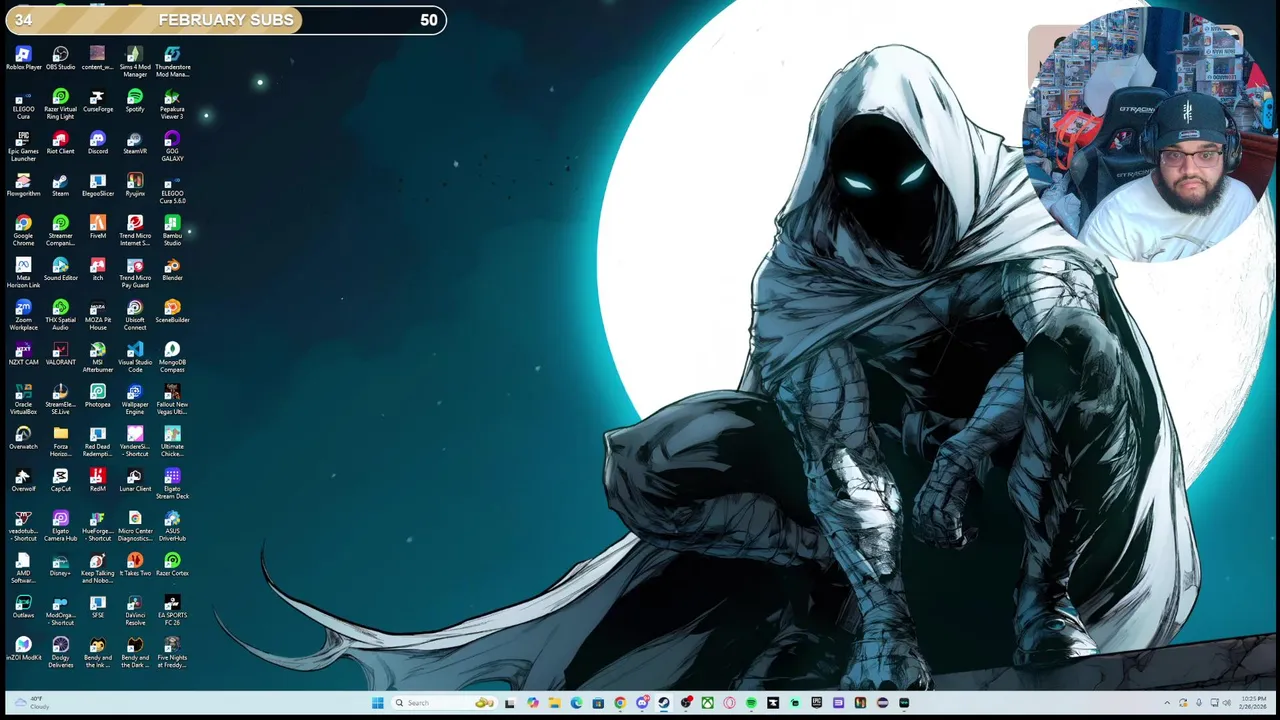Show hidden system tray icons

coord(1167,703)
